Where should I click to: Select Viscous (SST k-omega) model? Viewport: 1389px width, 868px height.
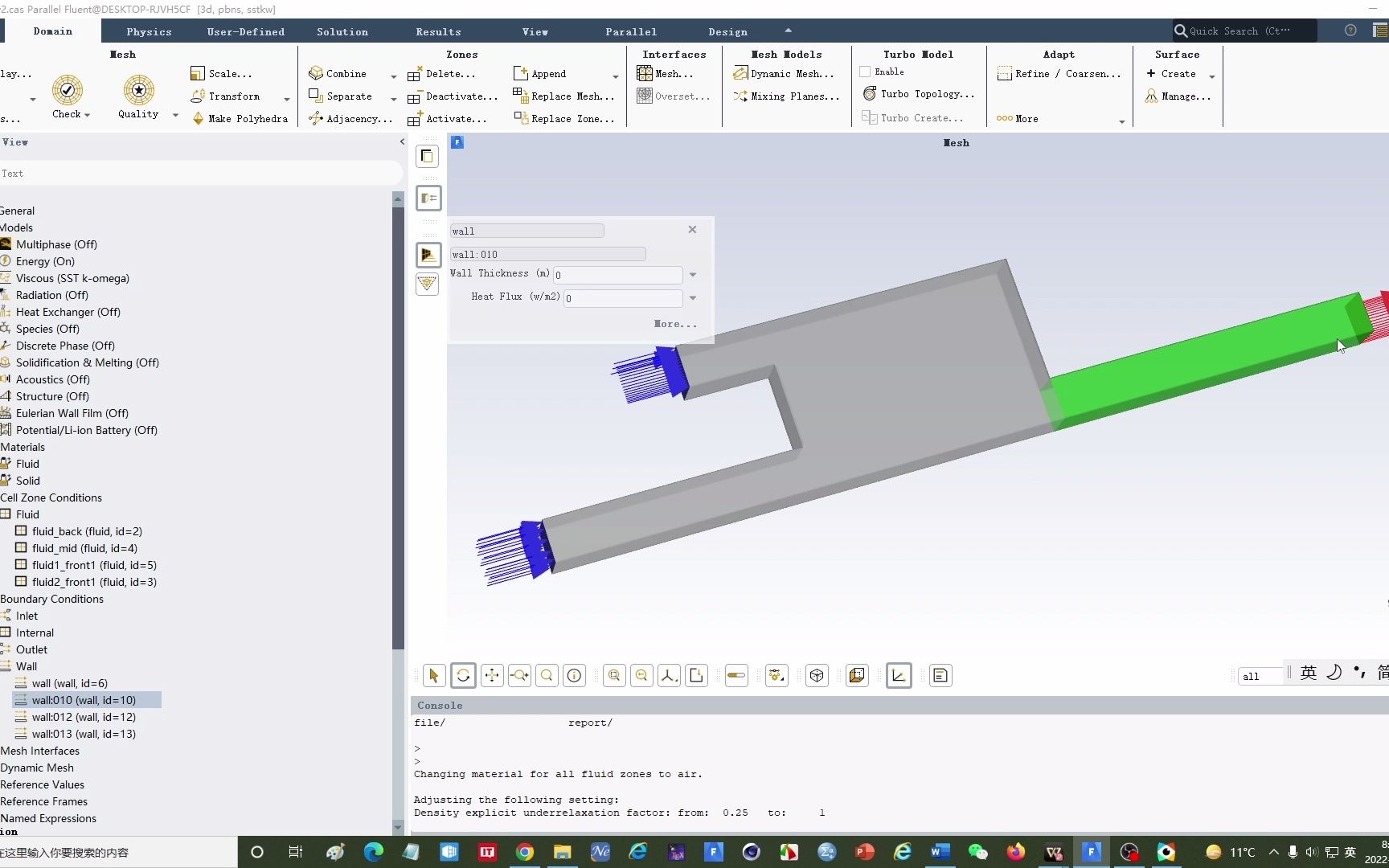72,278
